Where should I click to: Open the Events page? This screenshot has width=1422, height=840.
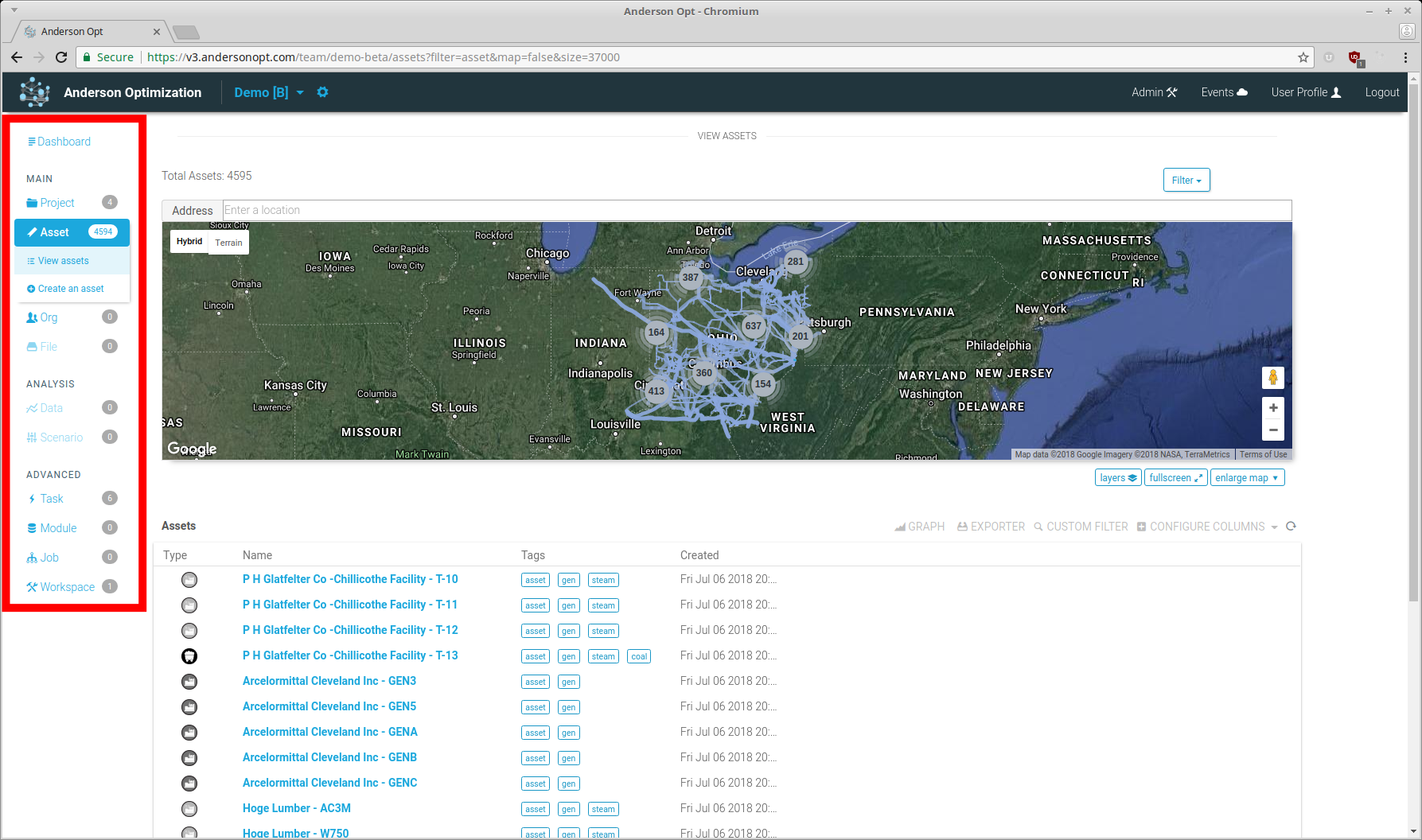tap(1224, 92)
